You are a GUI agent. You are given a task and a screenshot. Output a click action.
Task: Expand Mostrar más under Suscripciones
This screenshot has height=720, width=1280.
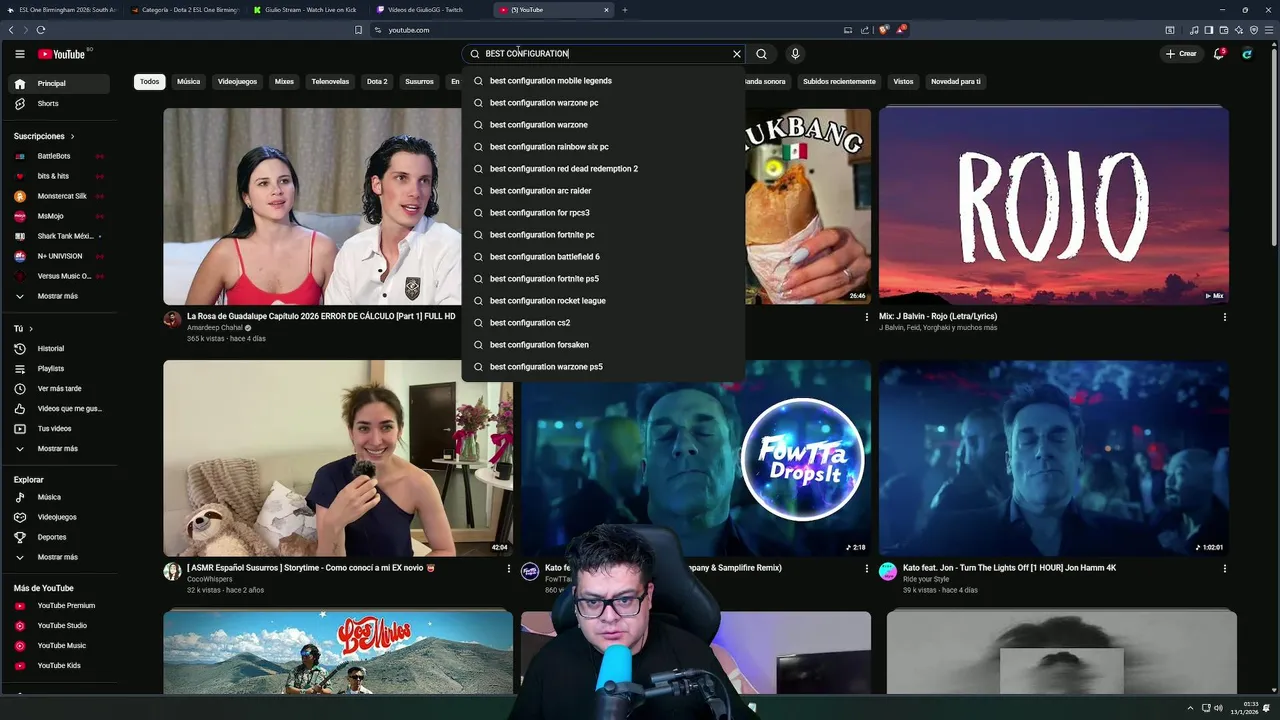[60, 296]
